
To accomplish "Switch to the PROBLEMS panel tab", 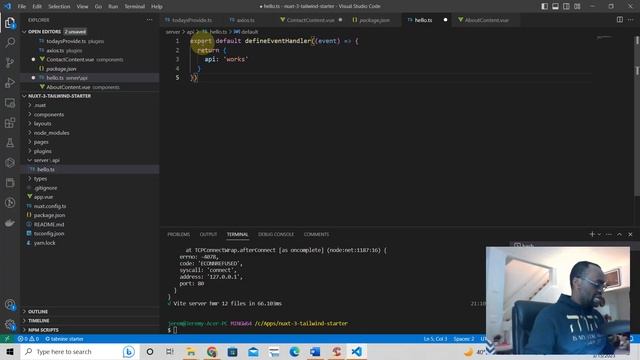I will 178,234.
